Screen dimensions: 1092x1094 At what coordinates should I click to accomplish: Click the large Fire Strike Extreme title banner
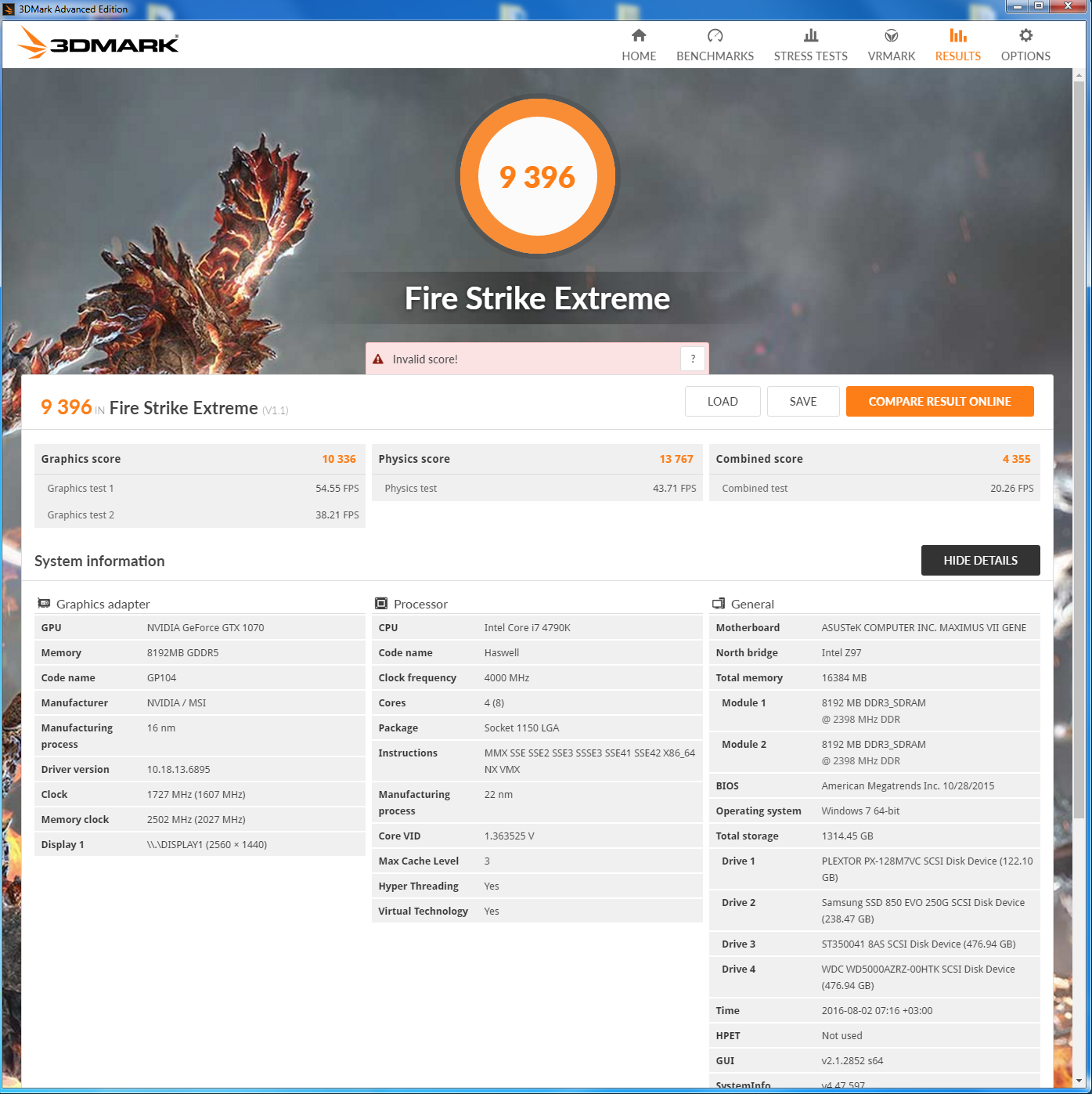(x=538, y=298)
